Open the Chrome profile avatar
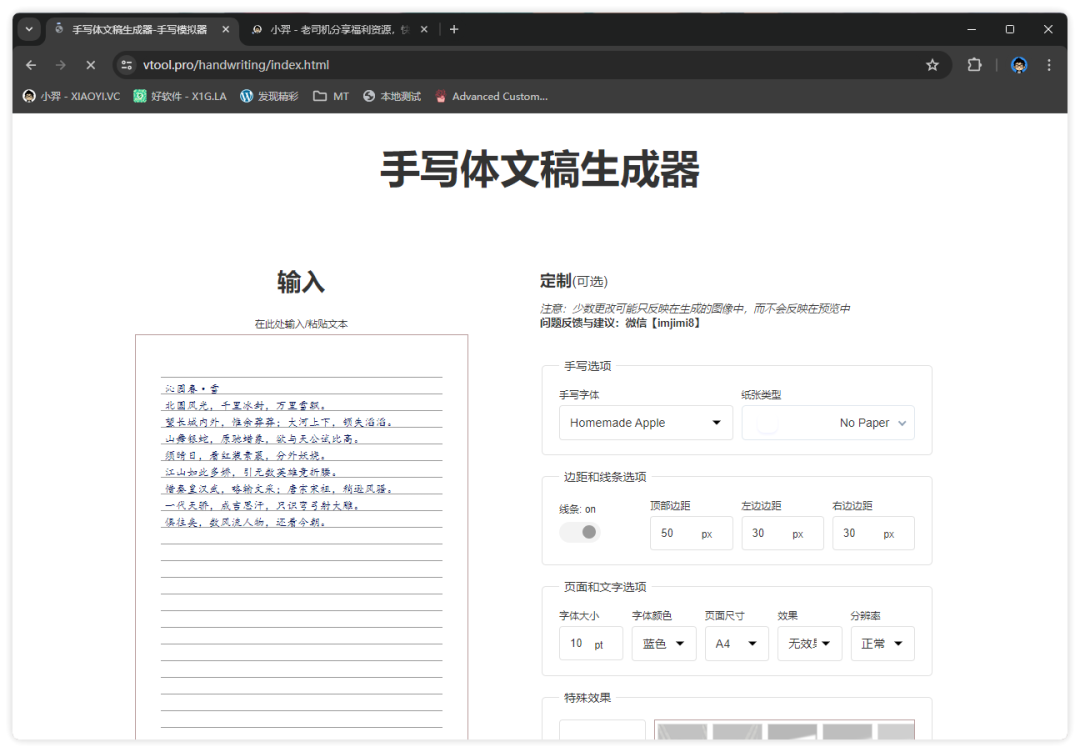Screen dimensions: 1080x752 pyautogui.click(x=1019, y=65)
